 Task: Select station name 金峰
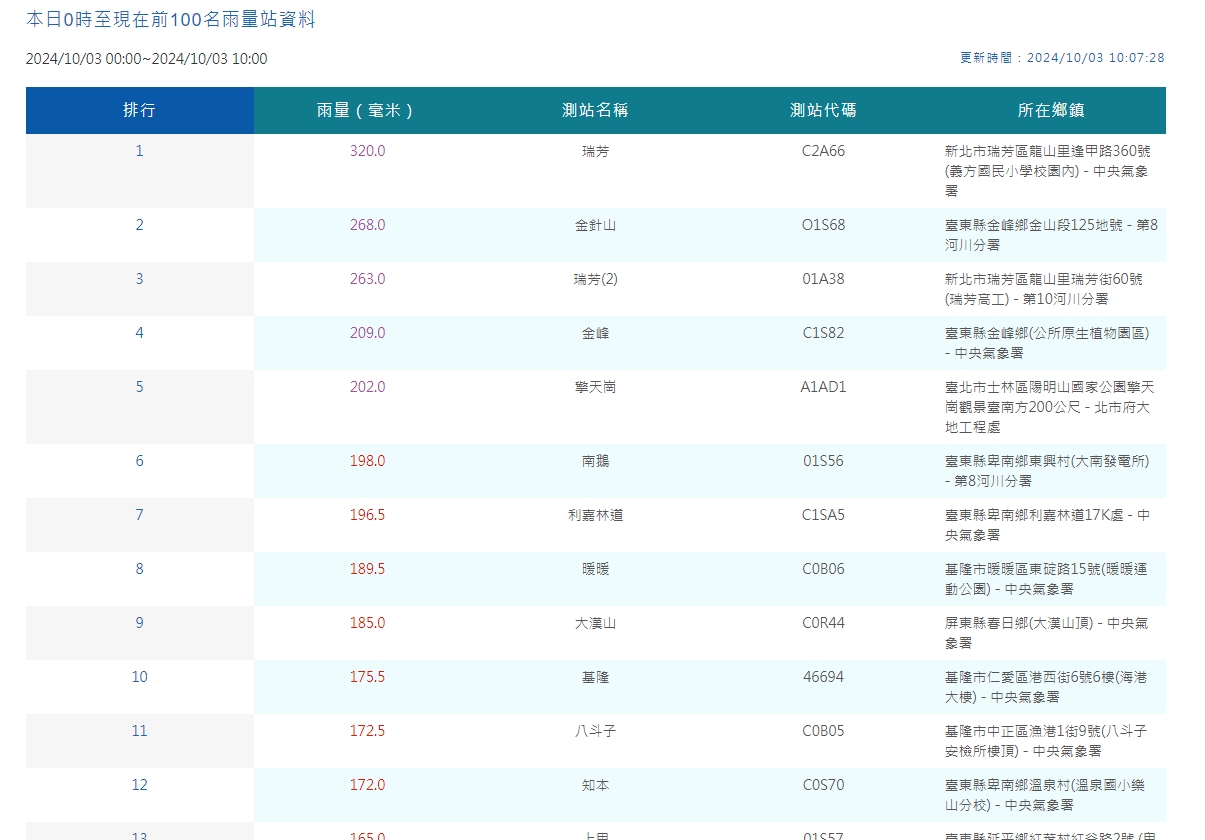click(595, 333)
